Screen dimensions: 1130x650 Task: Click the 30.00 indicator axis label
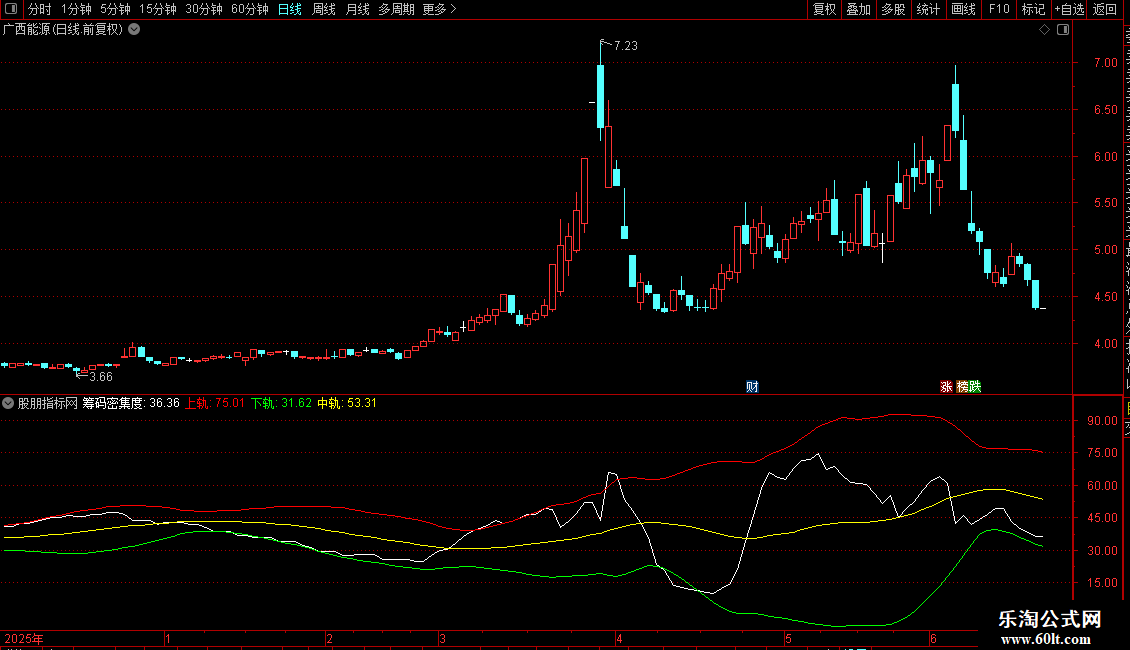pyautogui.click(x=1103, y=551)
